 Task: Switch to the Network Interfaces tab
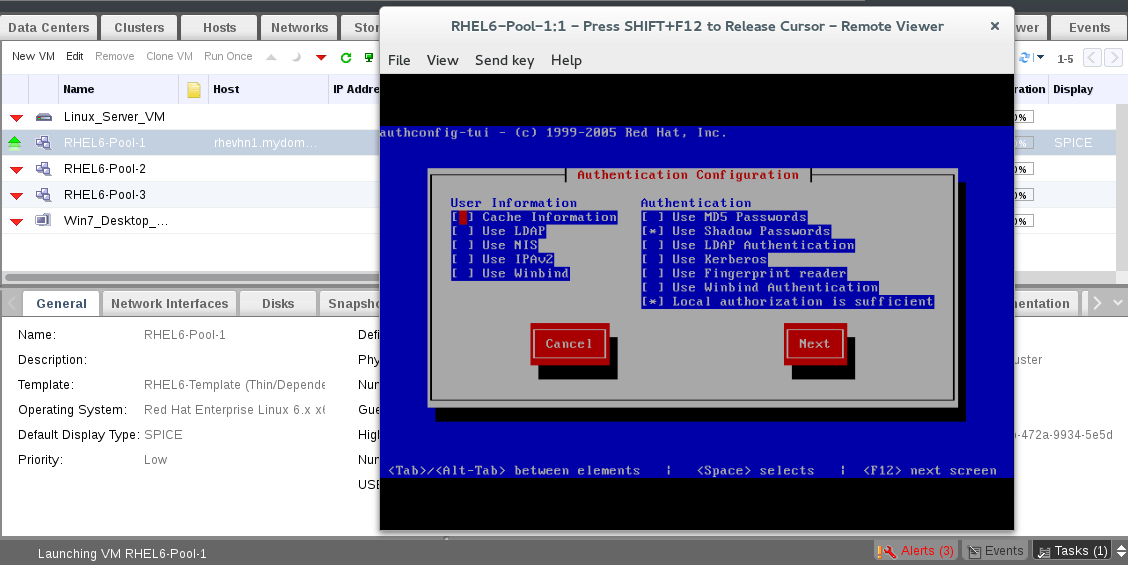[169, 303]
